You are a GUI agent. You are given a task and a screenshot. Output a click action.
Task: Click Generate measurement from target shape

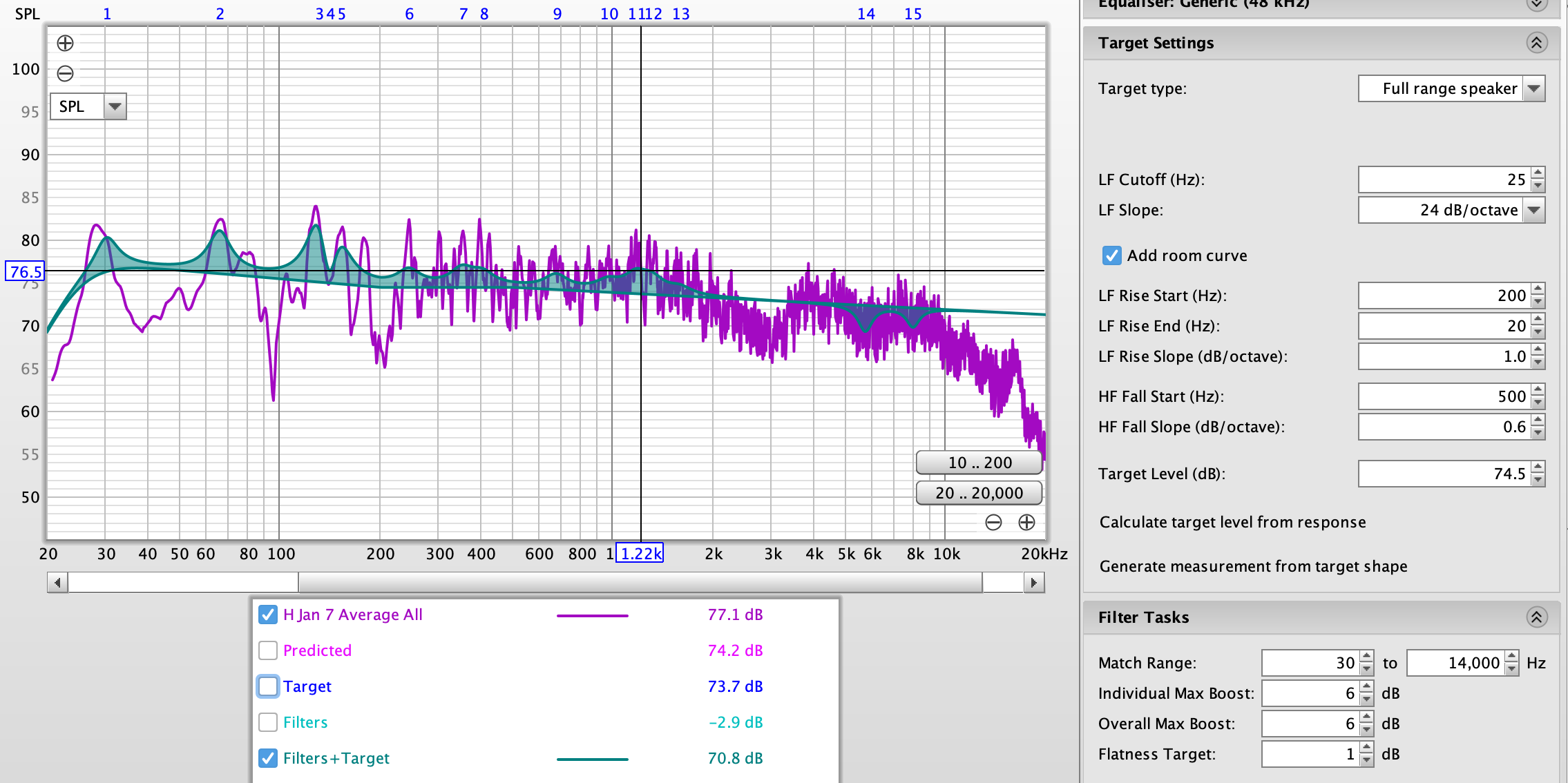tap(1253, 566)
